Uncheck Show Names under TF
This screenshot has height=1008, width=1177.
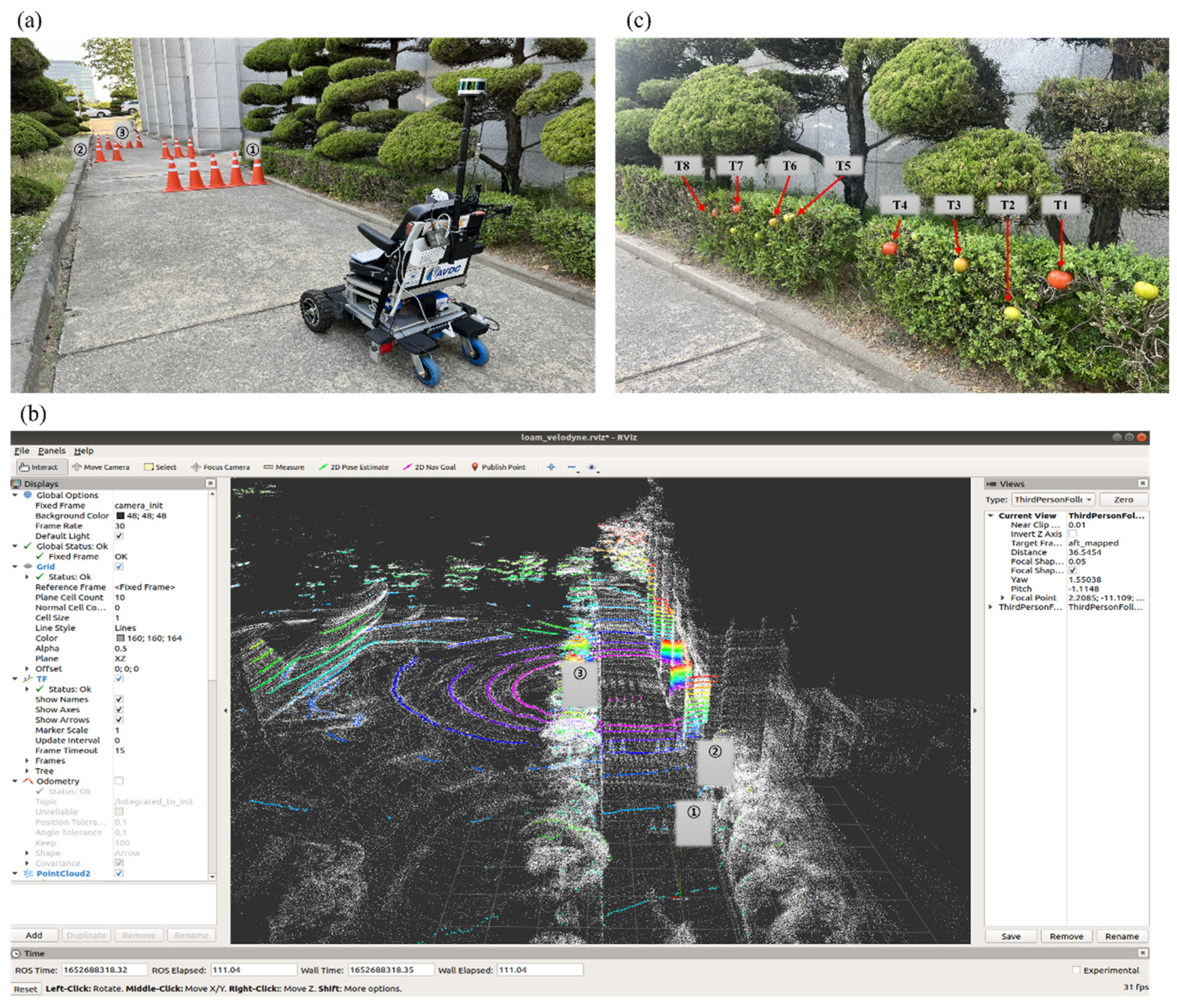tap(119, 699)
